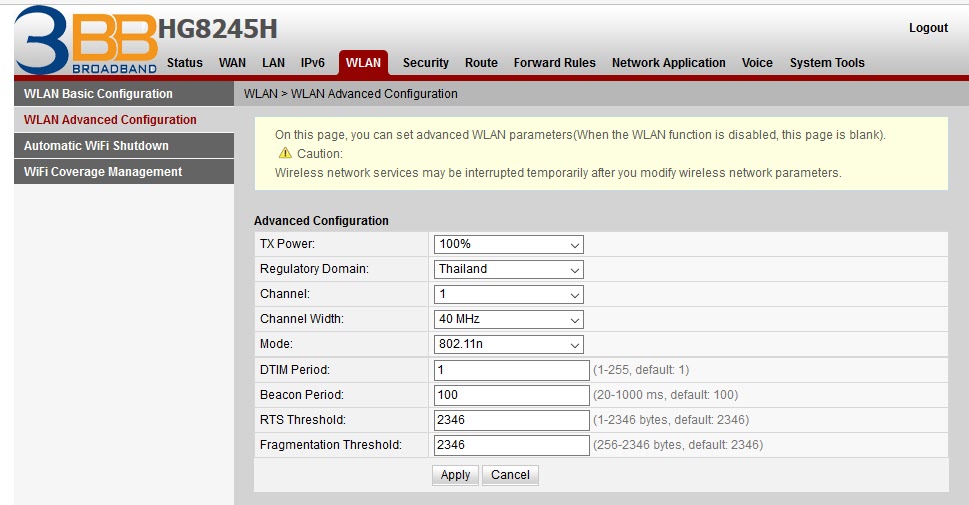
Task: Open the WAN tab
Action: [x=232, y=63]
